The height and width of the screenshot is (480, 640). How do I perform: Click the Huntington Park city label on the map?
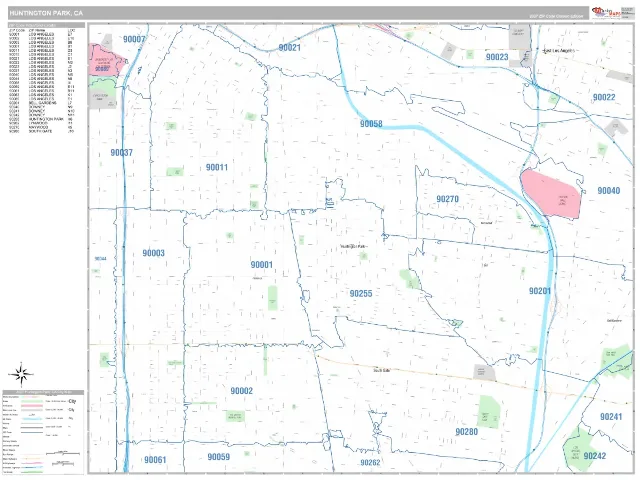pos(353,247)
